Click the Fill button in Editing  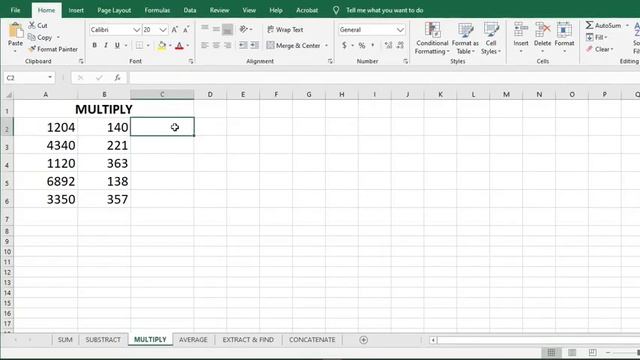pyautogui.click(x=596, y=37)
